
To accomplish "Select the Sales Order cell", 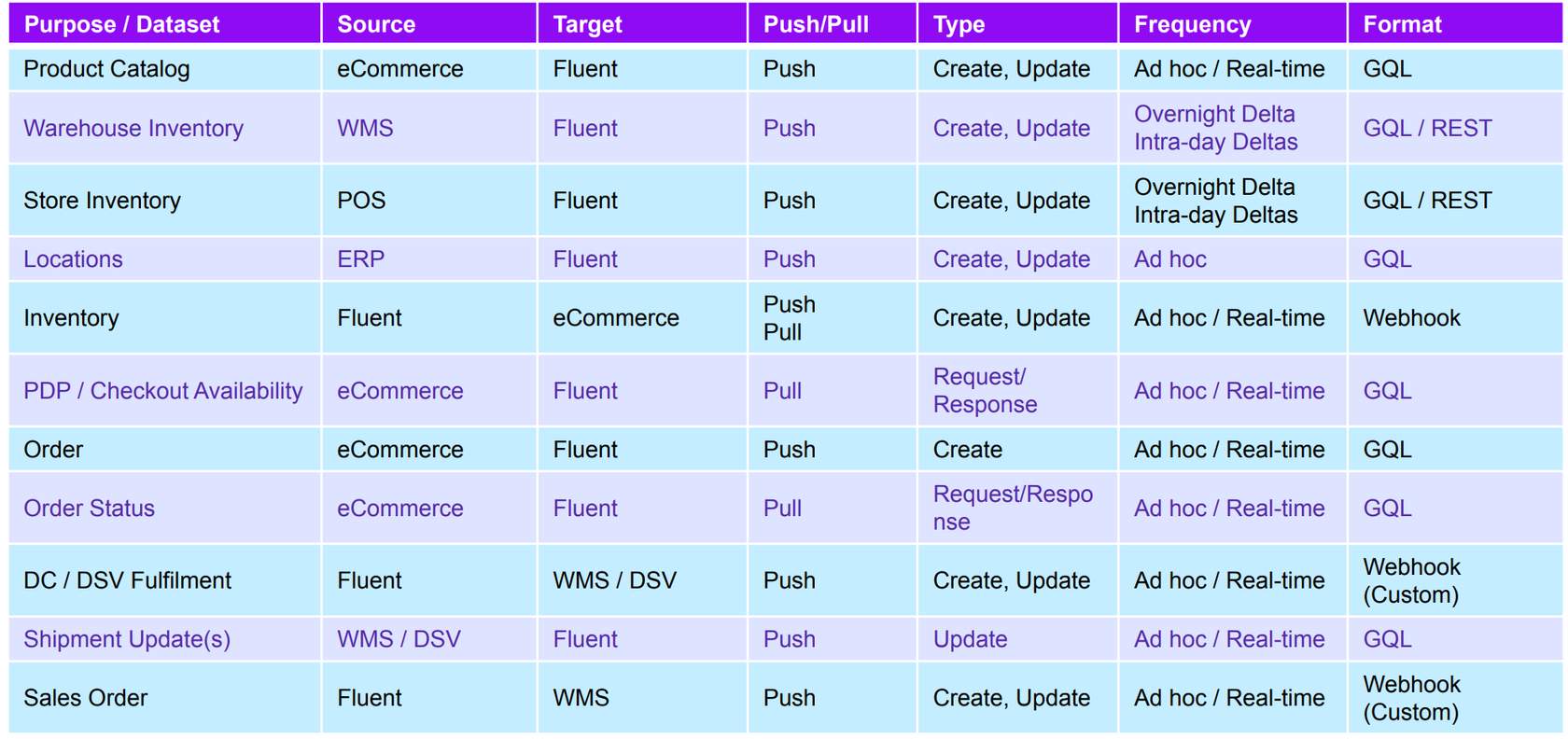I will click(85, 698).
